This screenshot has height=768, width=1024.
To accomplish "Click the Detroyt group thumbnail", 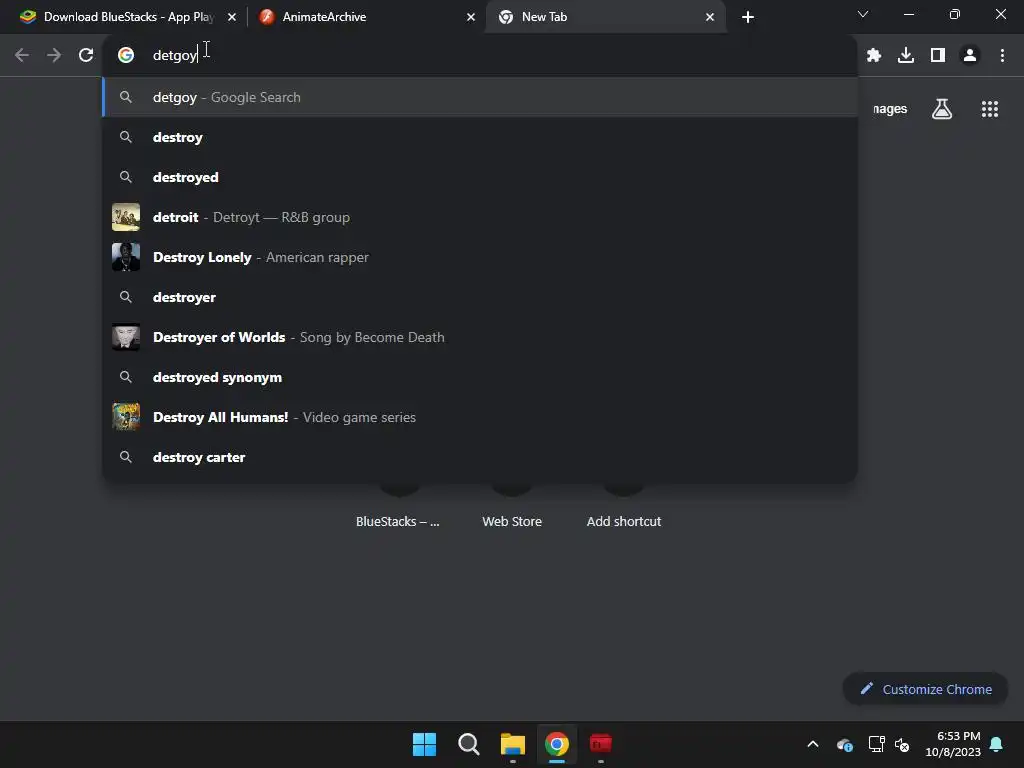I will 126,217.
